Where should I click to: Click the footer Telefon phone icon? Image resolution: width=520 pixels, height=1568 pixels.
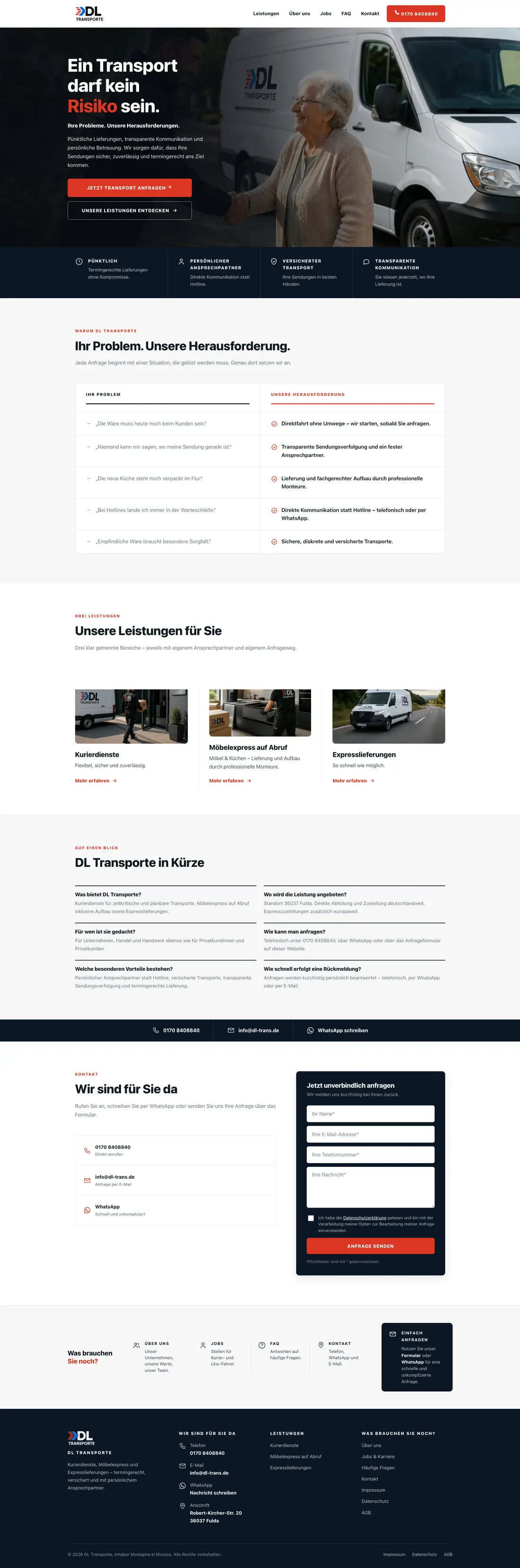[x=182, y=1446]
